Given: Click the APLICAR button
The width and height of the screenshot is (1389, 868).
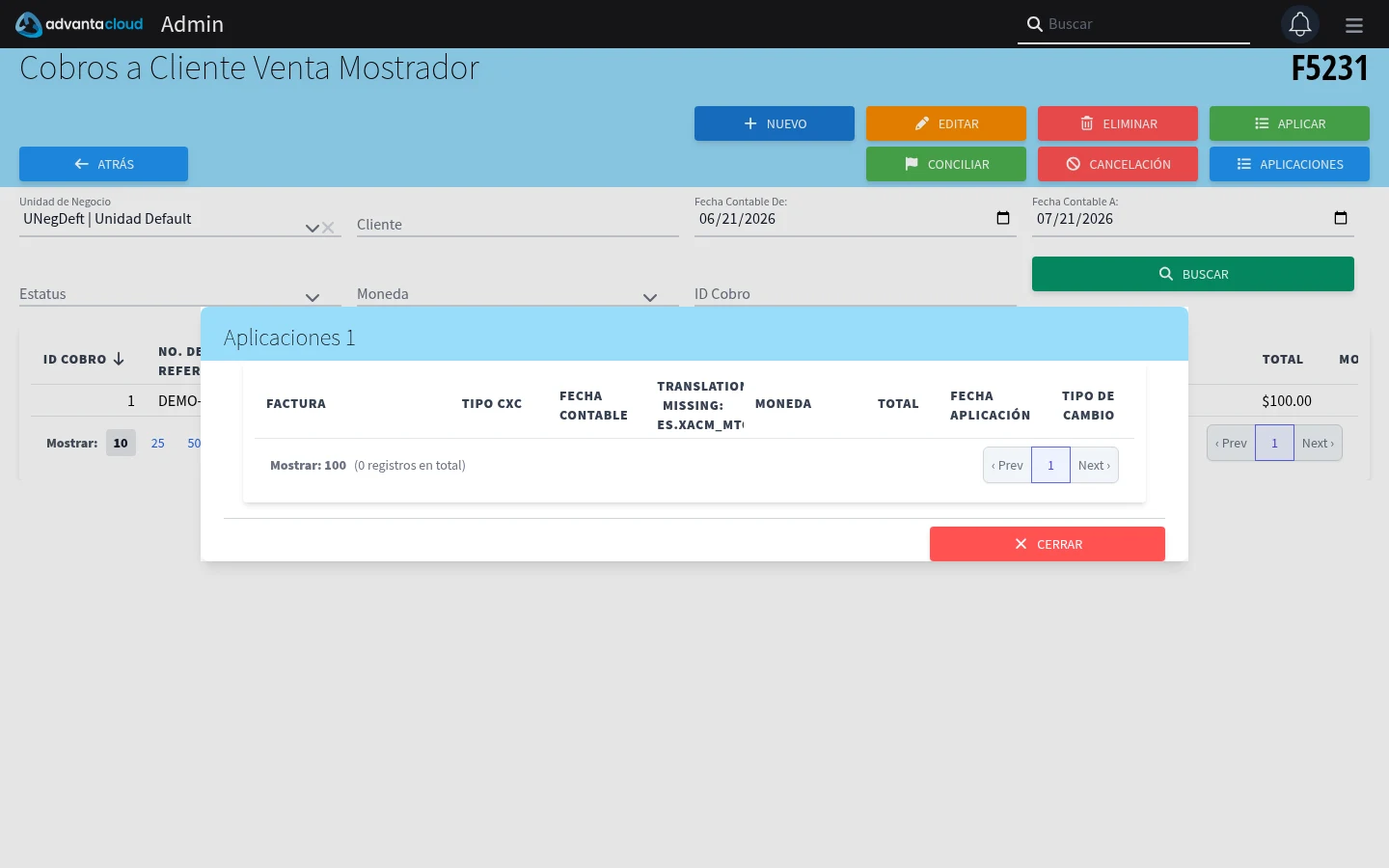Looking at the screenshot, I should (x=1290, y=123).
